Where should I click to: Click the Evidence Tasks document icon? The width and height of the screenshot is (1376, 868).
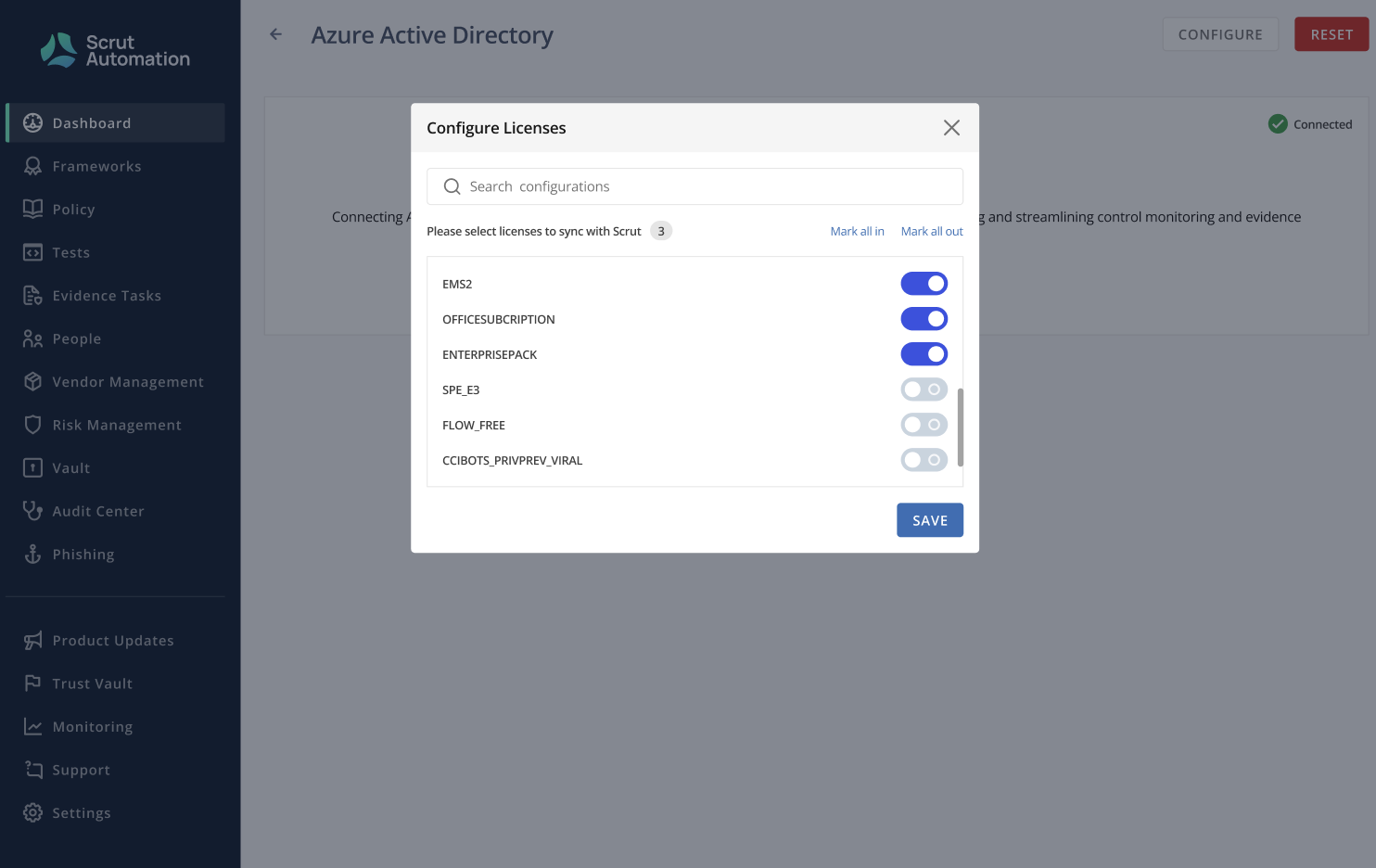click(32, 296)
